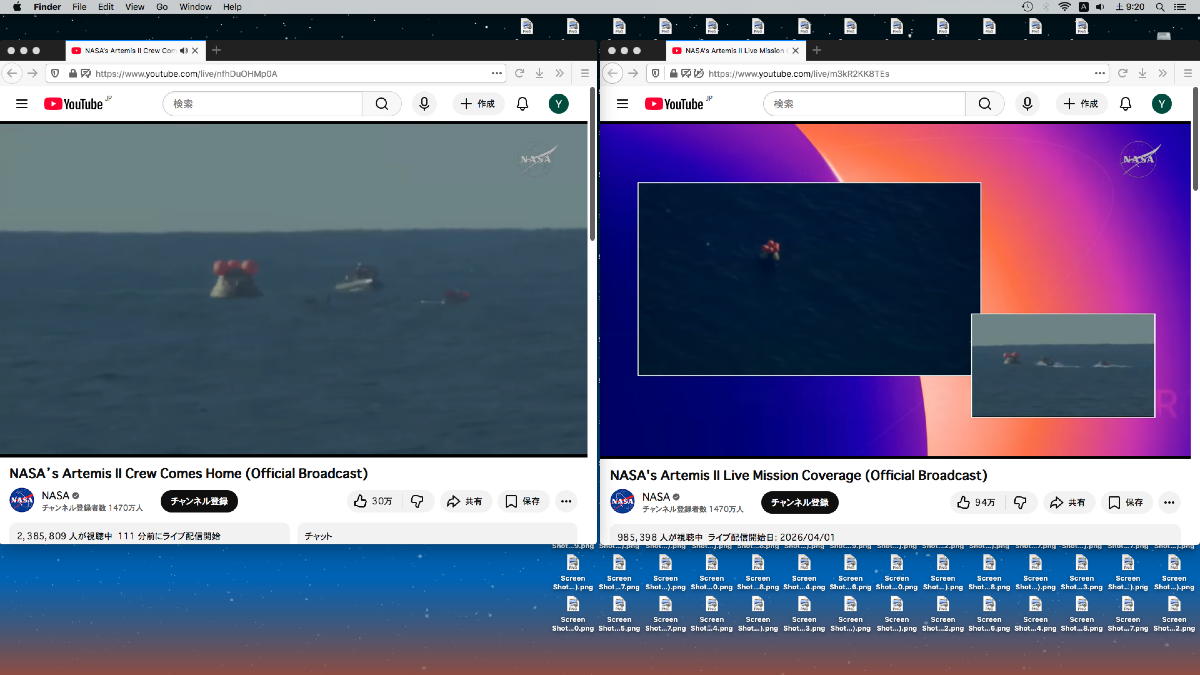Open Spotlight search in menu bar
Screen dimensions: 1200x675
click(x=1161, y=6)
